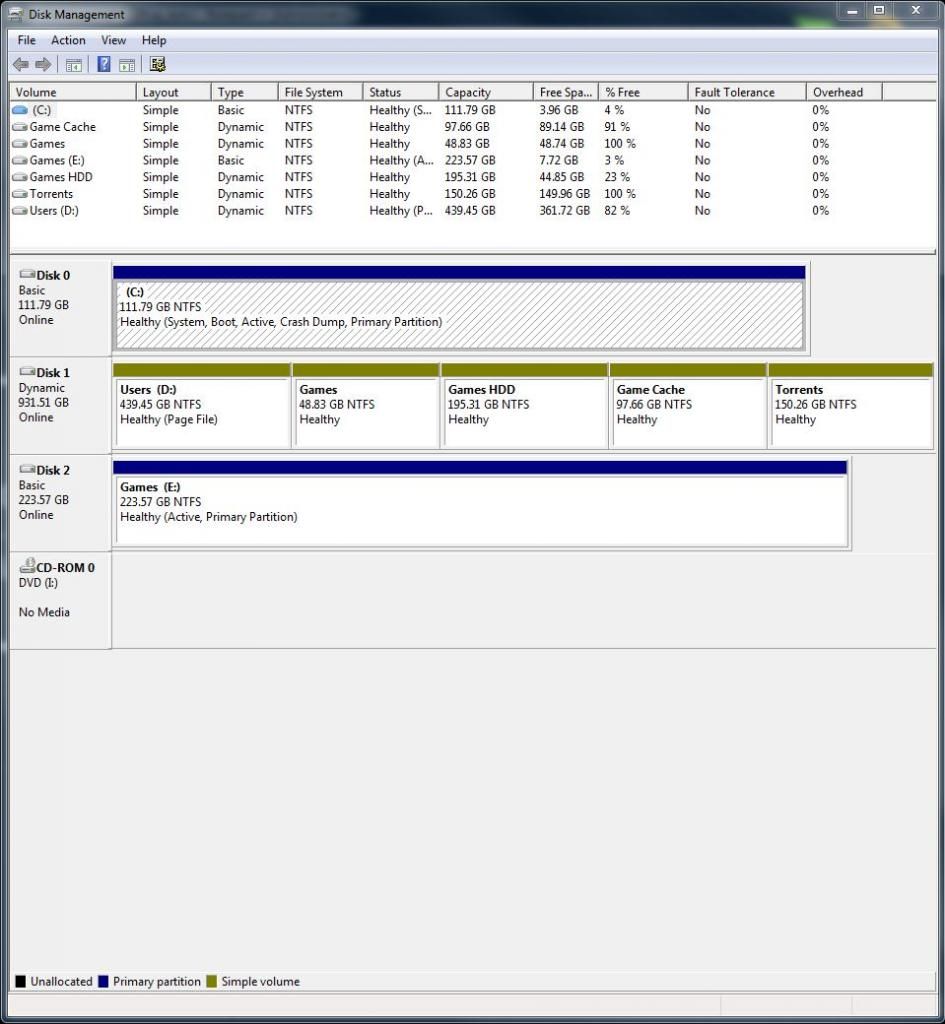Image resolution: width=945 pixels, height=1024 pixels.
Task: Click the Disk 1 drive icon
Action: (x=27, y=372)
